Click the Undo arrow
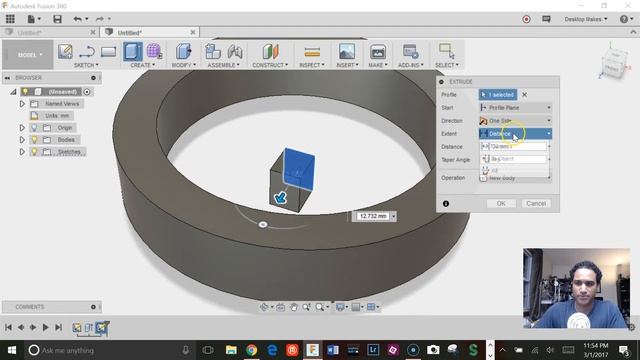The image size is (640, 360). pos(78,19)
